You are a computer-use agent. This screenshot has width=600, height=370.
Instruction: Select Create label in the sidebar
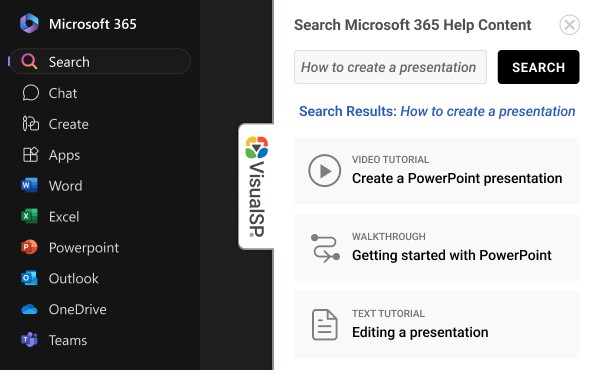tap(68, 124)
